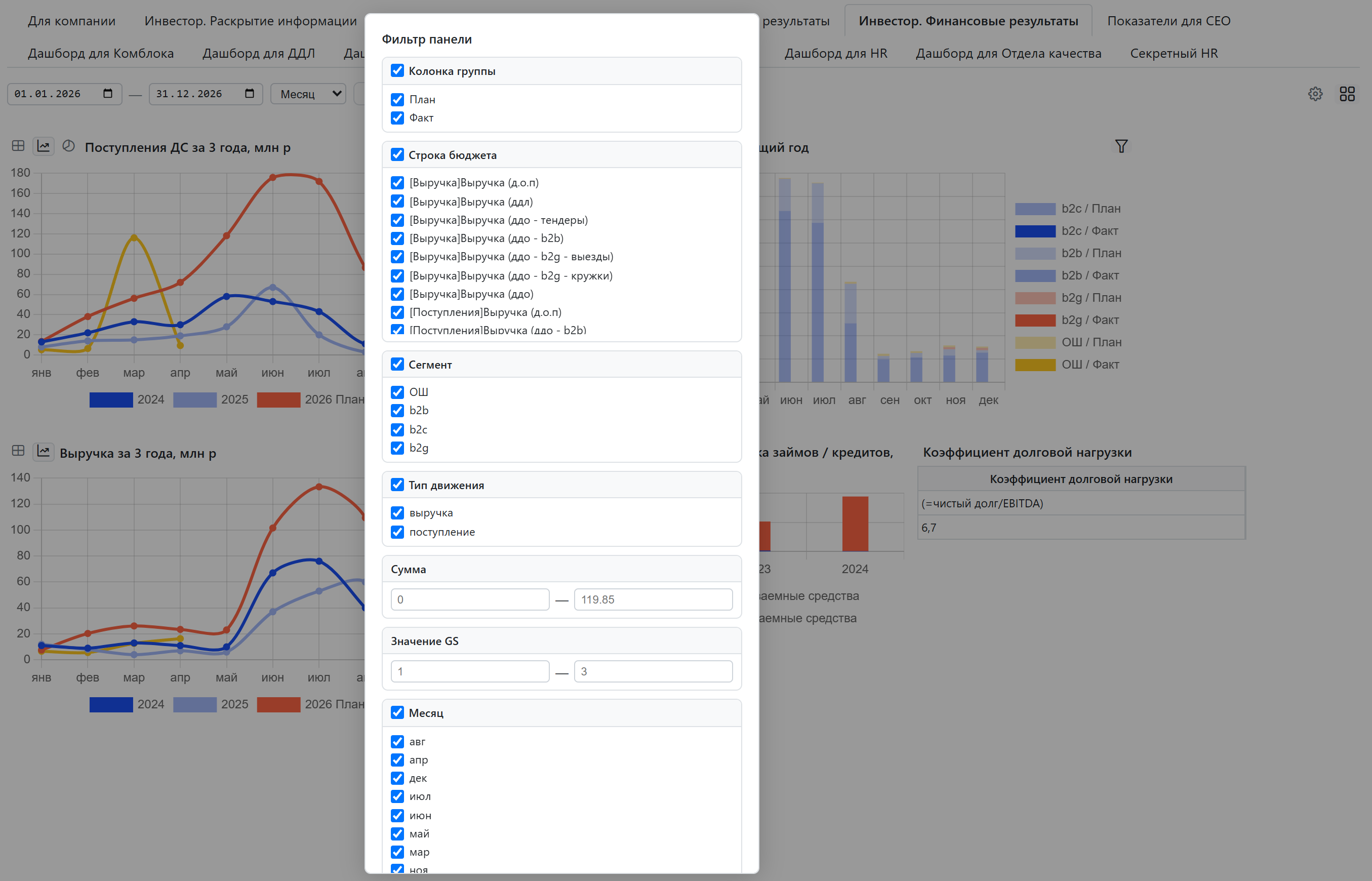Open the Показатели для CEO tab

pyautogui.click(x=1168, y=21)
